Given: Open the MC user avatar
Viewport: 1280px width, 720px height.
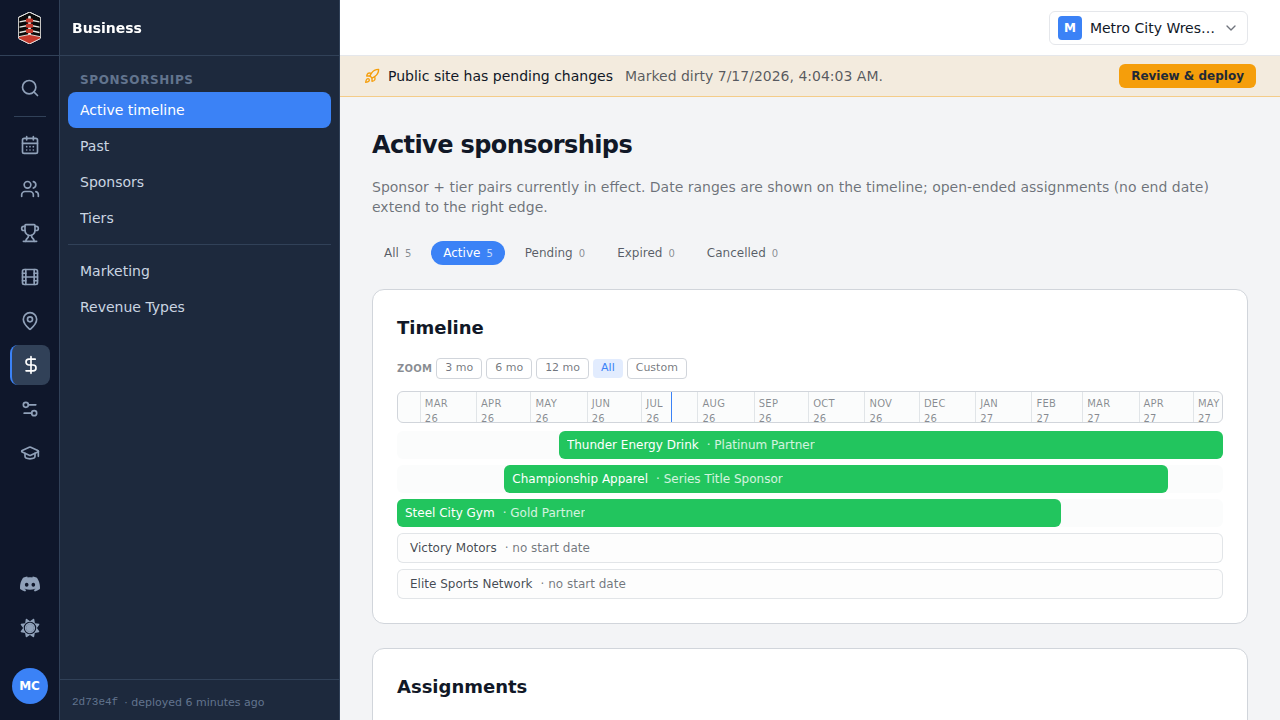Looking at the screenshot, I should [x=30, y=686].
